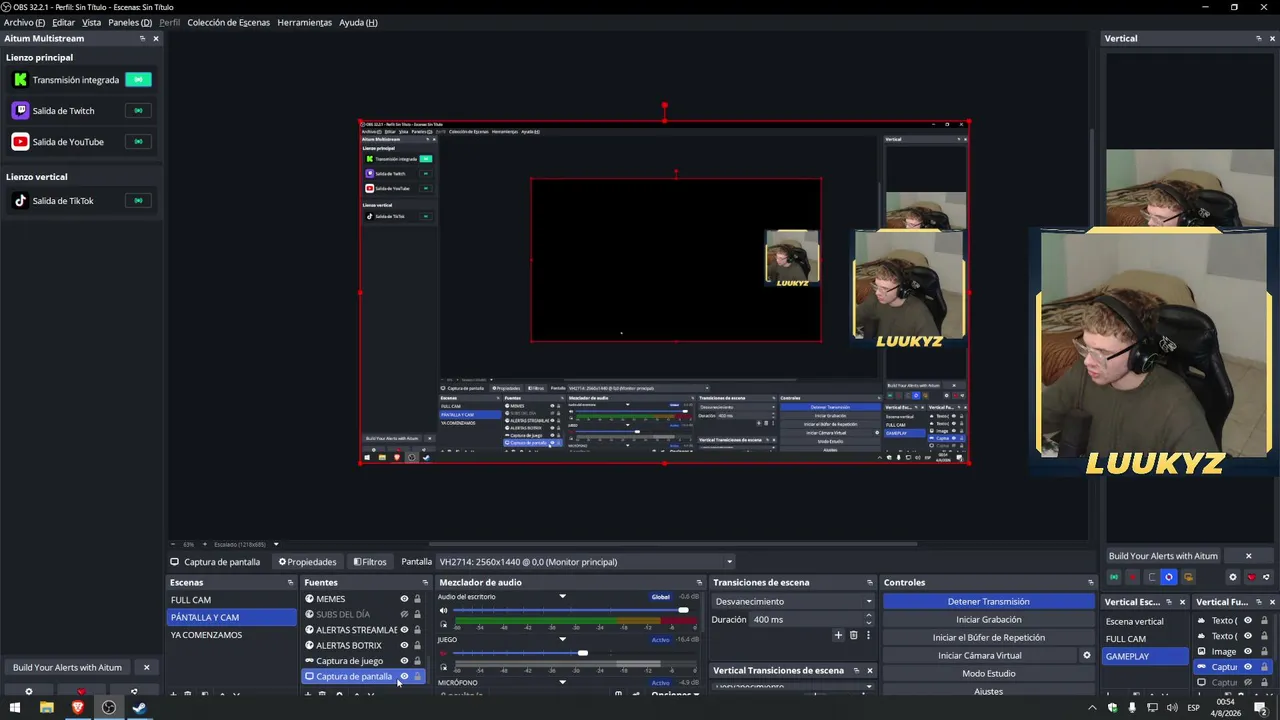Open the Desvanecimiento transition dropdown
Screen dimensions: 1280x720
click(x=793, y=602)
